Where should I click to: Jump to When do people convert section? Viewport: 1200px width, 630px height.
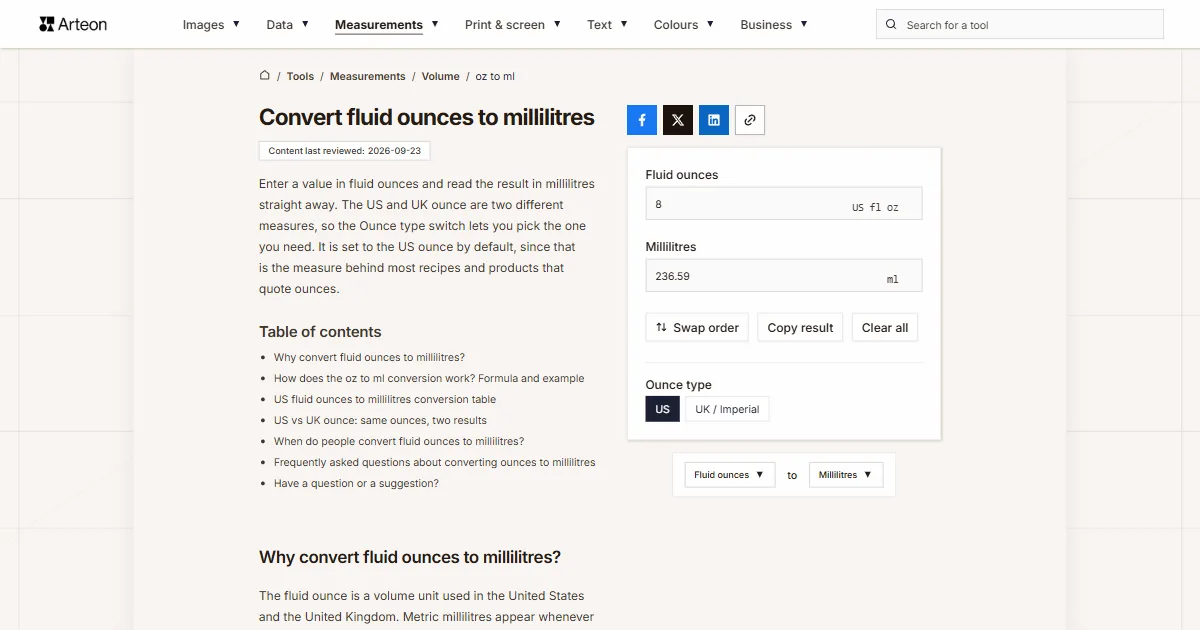coord(399,441)
